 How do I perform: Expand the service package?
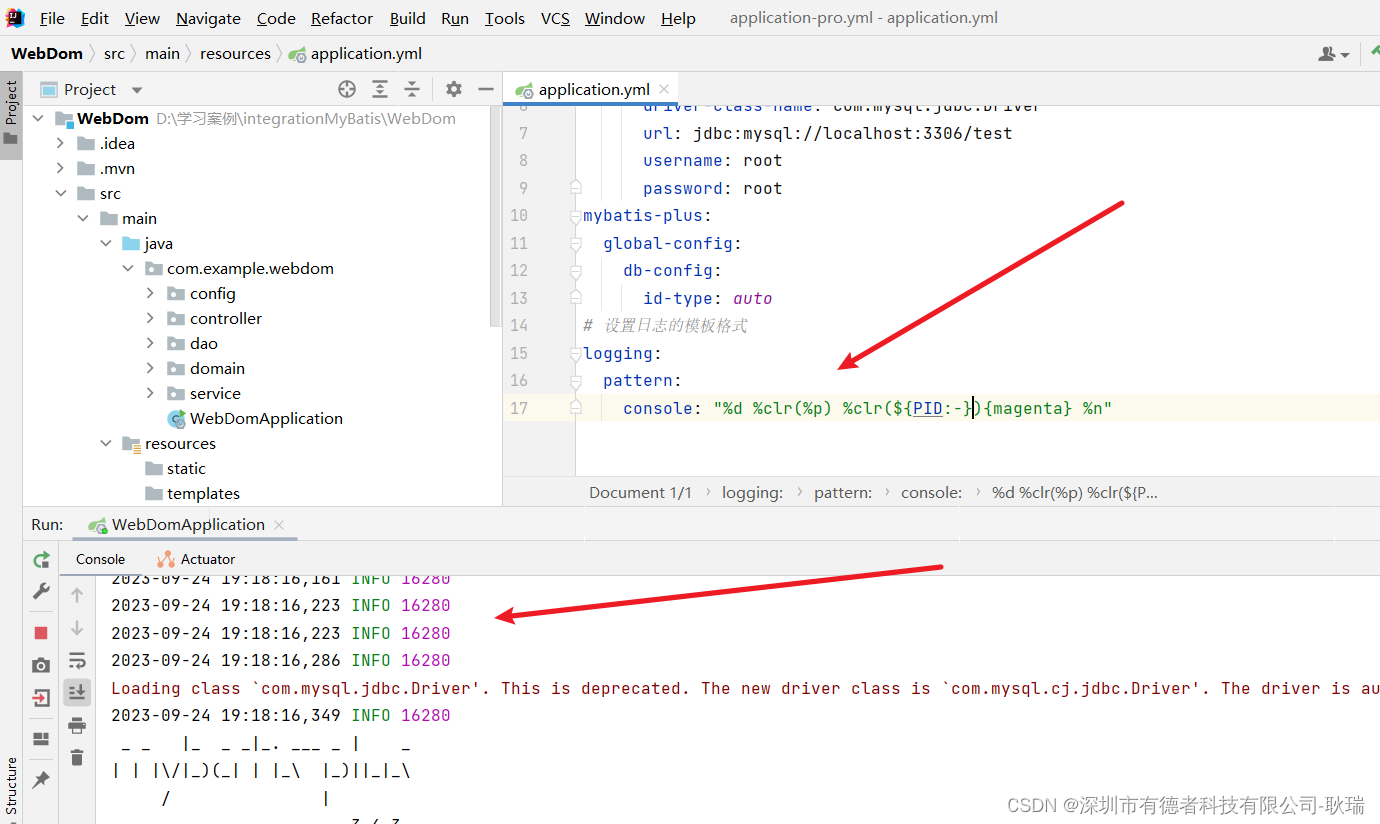point(150,393)
